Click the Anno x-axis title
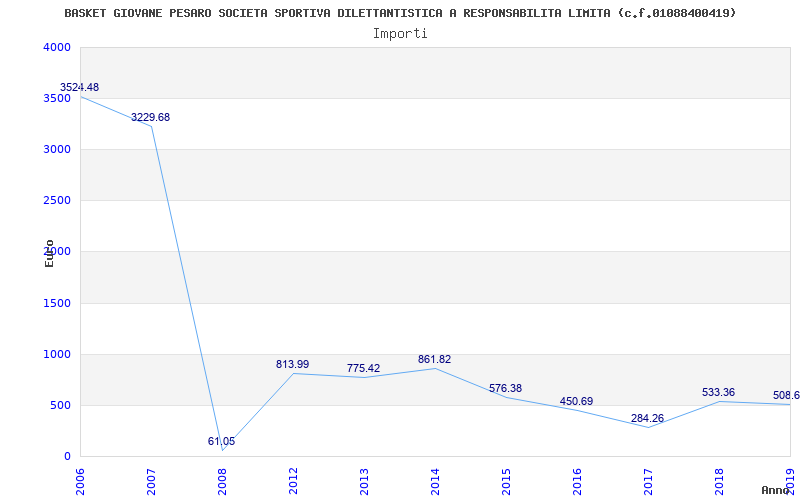 (776, 490)
